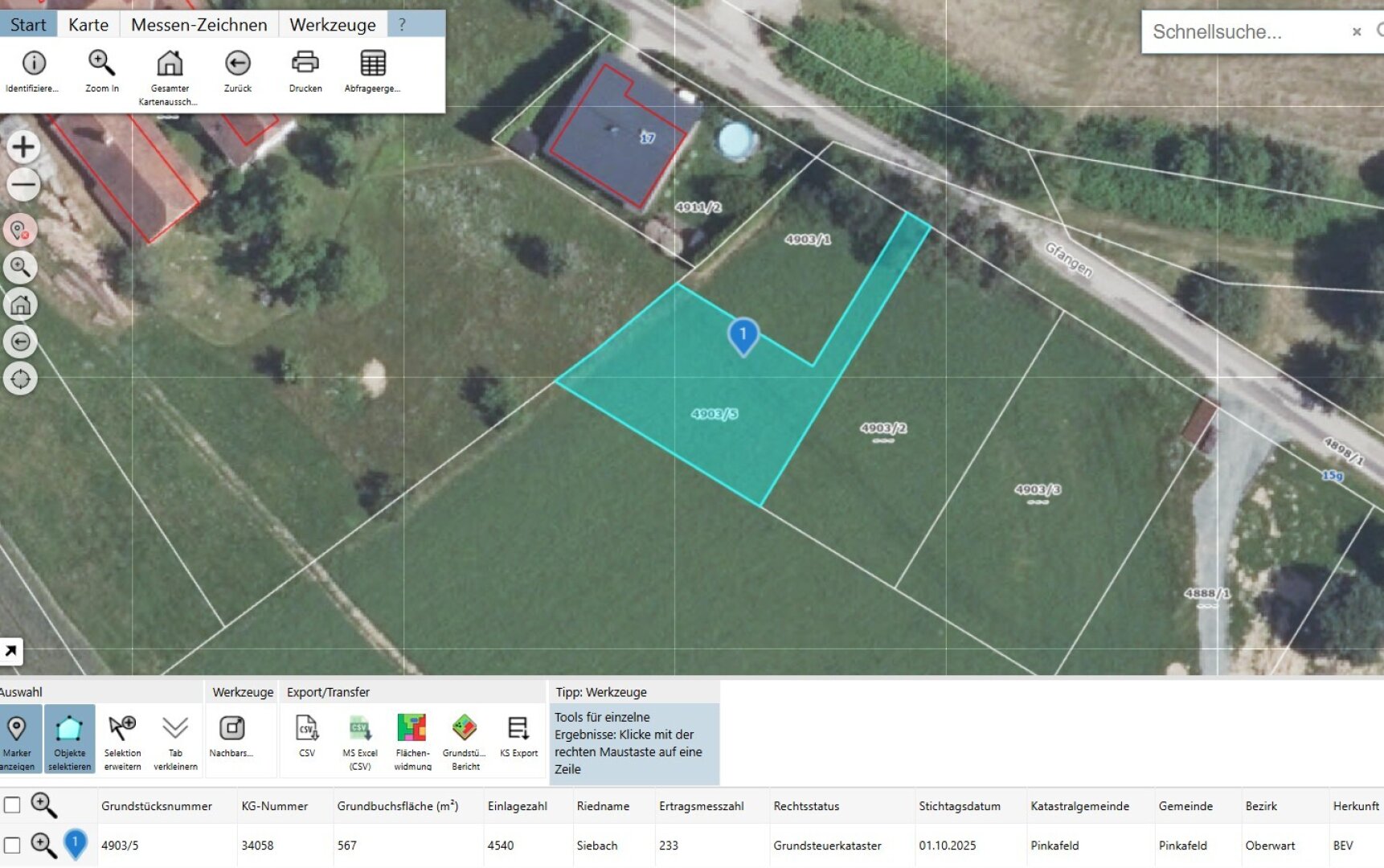
Task: Select the Zoom In magnifier tool
Action: (x=102, y=64)
